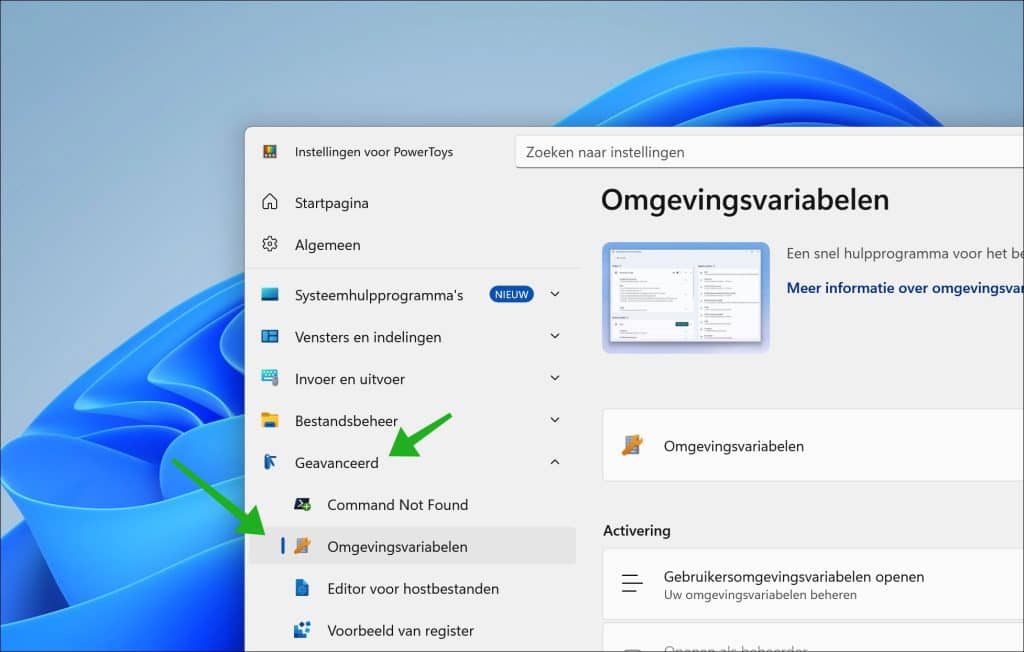Click the Omgevingsvariabelen page heading

coord(745,200)
